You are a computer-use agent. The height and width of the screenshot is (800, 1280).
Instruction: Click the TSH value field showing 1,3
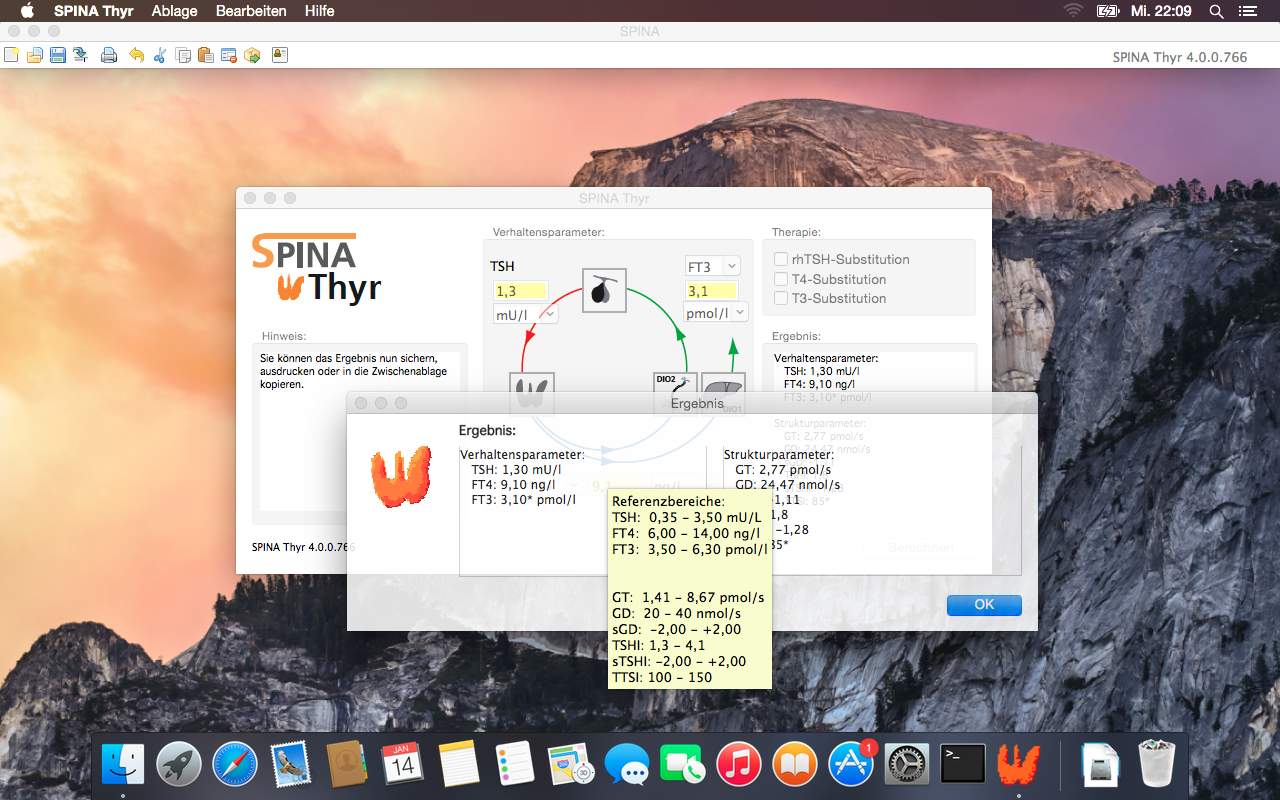point(521,291)
